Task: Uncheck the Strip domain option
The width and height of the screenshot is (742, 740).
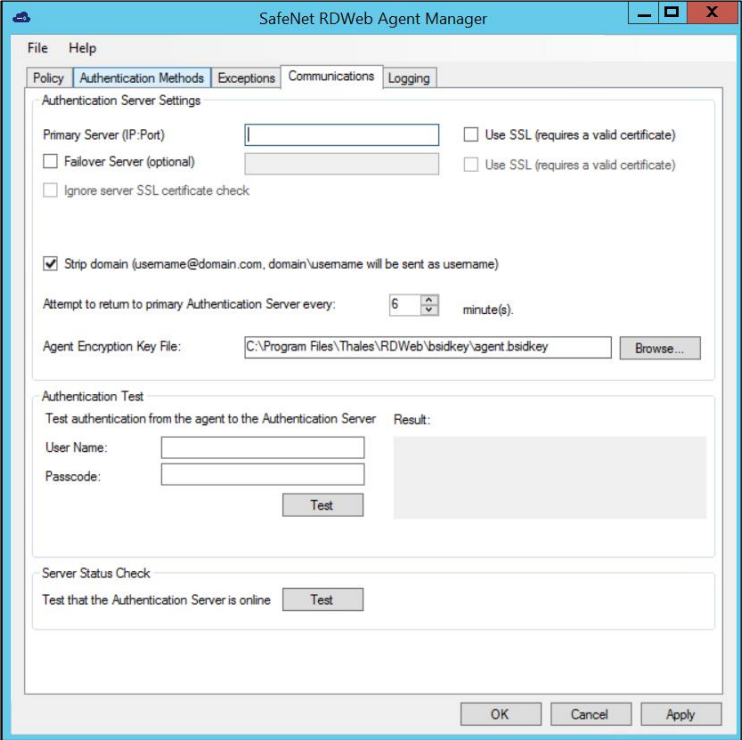Action: [x=50, y=264]
